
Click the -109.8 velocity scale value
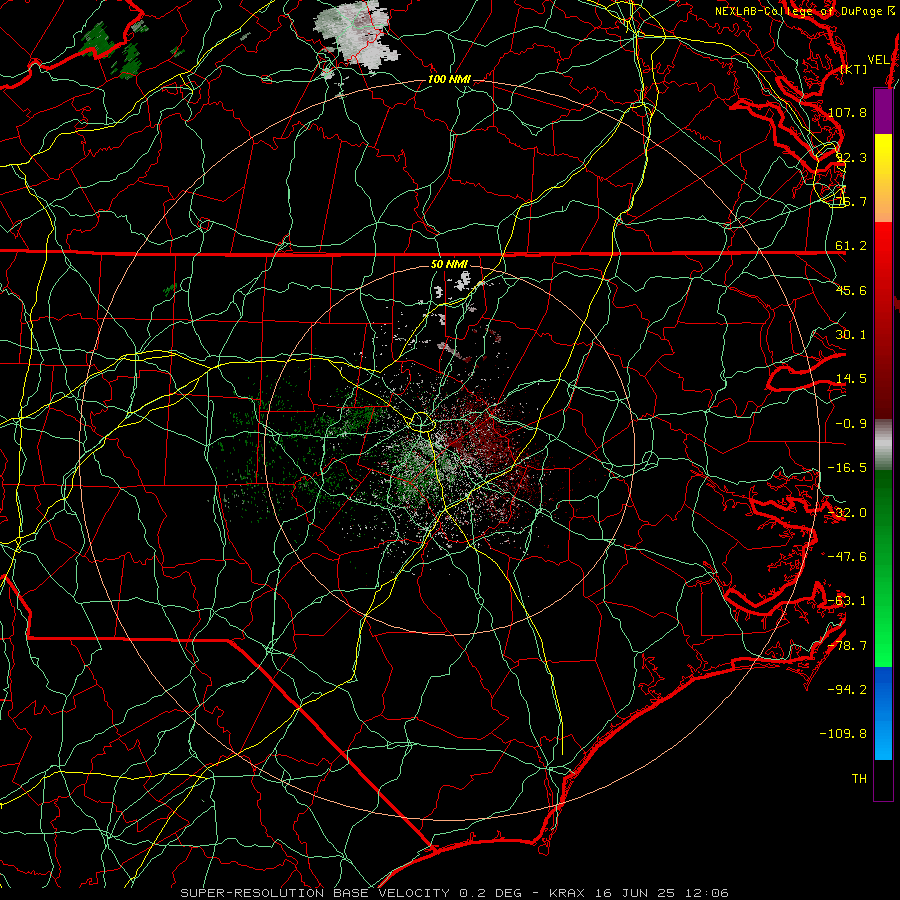click(x=843, y=734)
